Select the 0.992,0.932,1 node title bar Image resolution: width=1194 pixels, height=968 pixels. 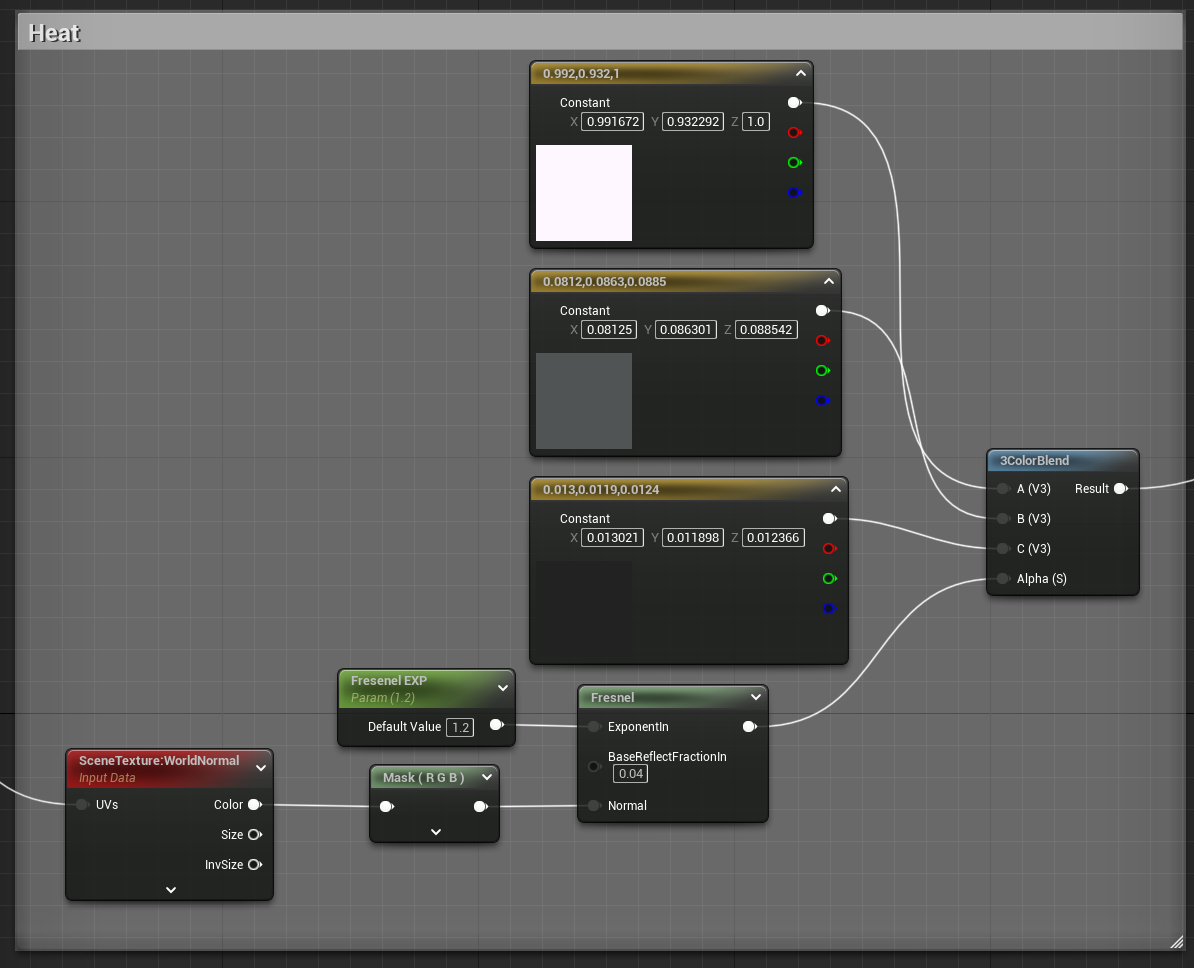(x=671, y=73)
